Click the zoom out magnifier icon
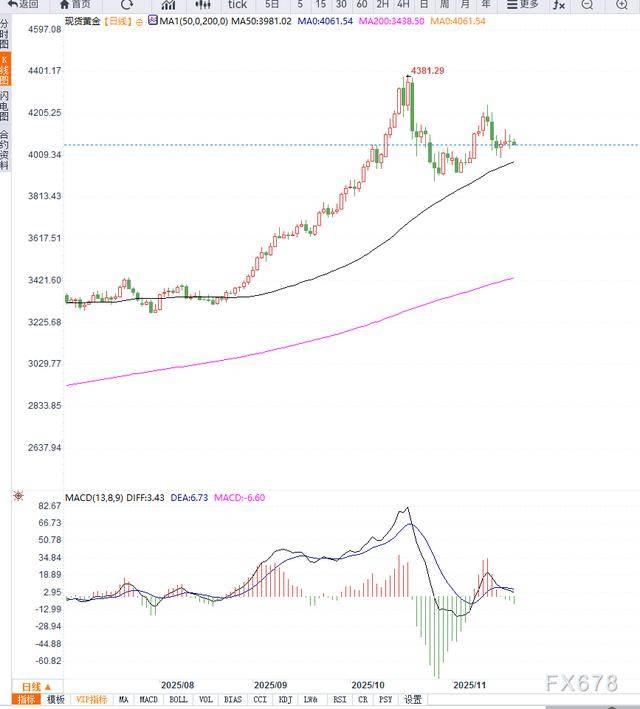640x709 pixels. [588, 4]
